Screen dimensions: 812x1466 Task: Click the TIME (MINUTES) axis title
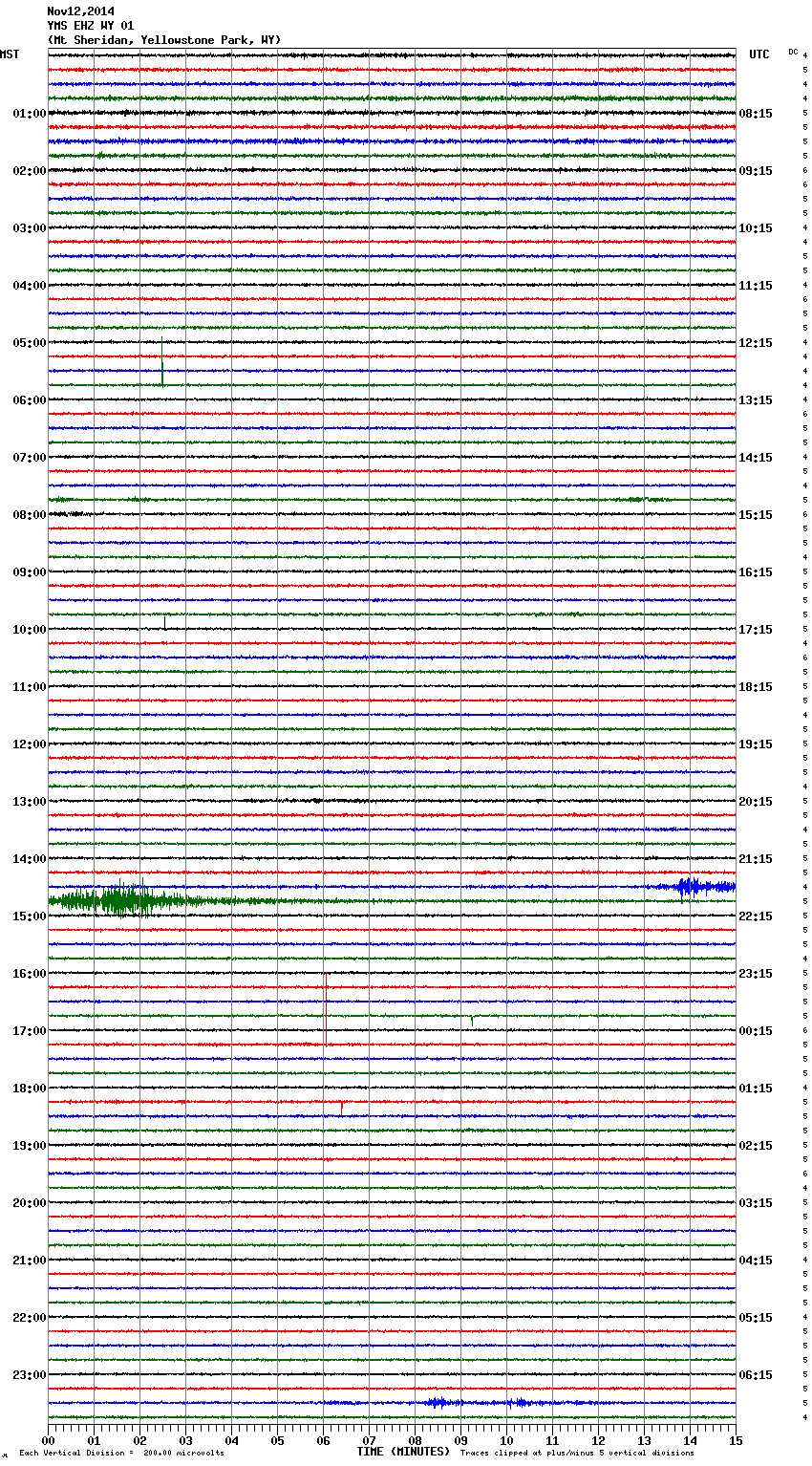[x=403, y=1452]
